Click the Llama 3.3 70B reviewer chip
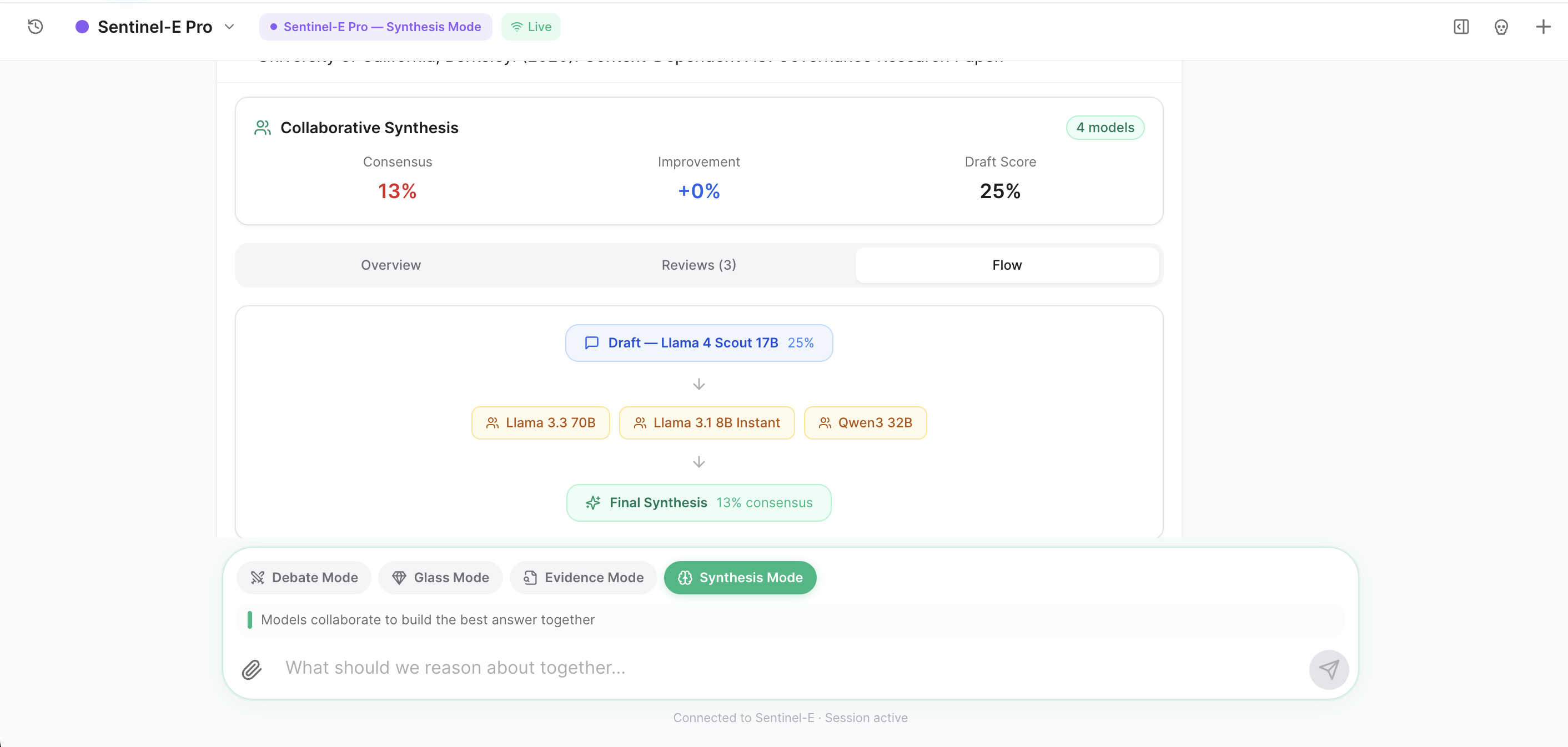 click(x=540, y=423)
